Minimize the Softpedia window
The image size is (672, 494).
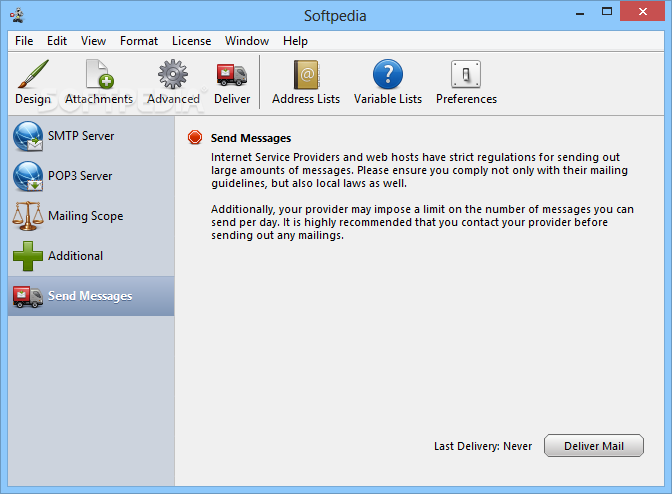[580, 12]
